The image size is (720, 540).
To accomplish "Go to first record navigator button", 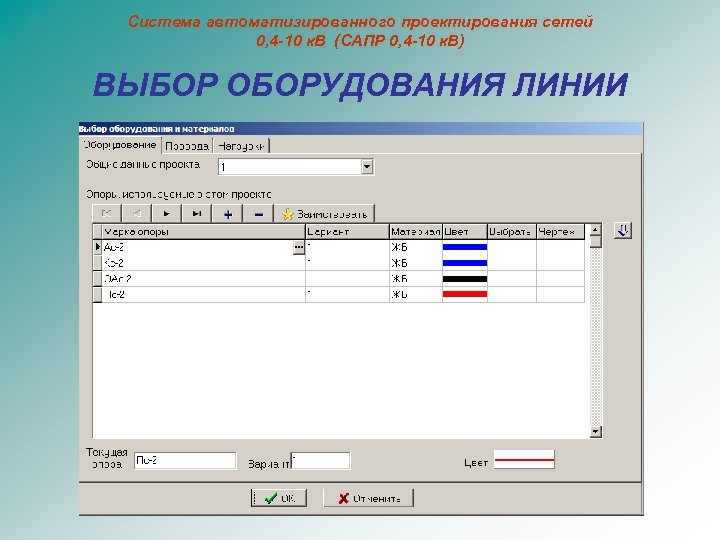I will 107,214.
